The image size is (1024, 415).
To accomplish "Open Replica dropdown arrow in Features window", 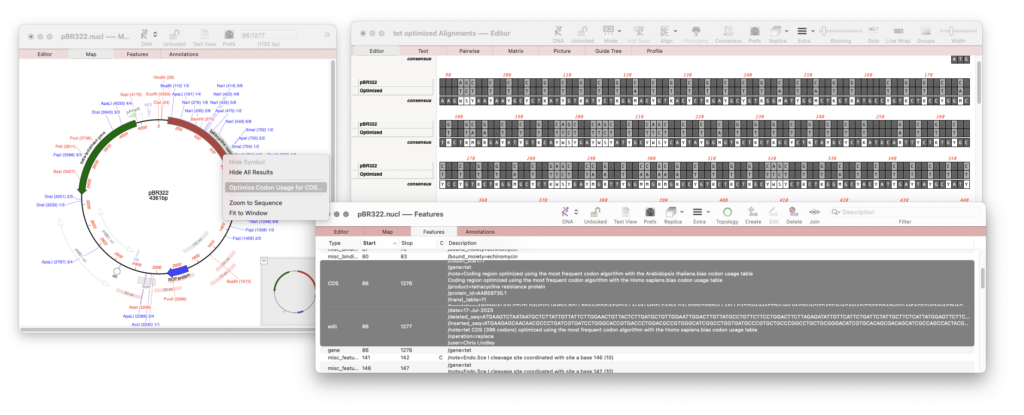I will coord(680,212).
